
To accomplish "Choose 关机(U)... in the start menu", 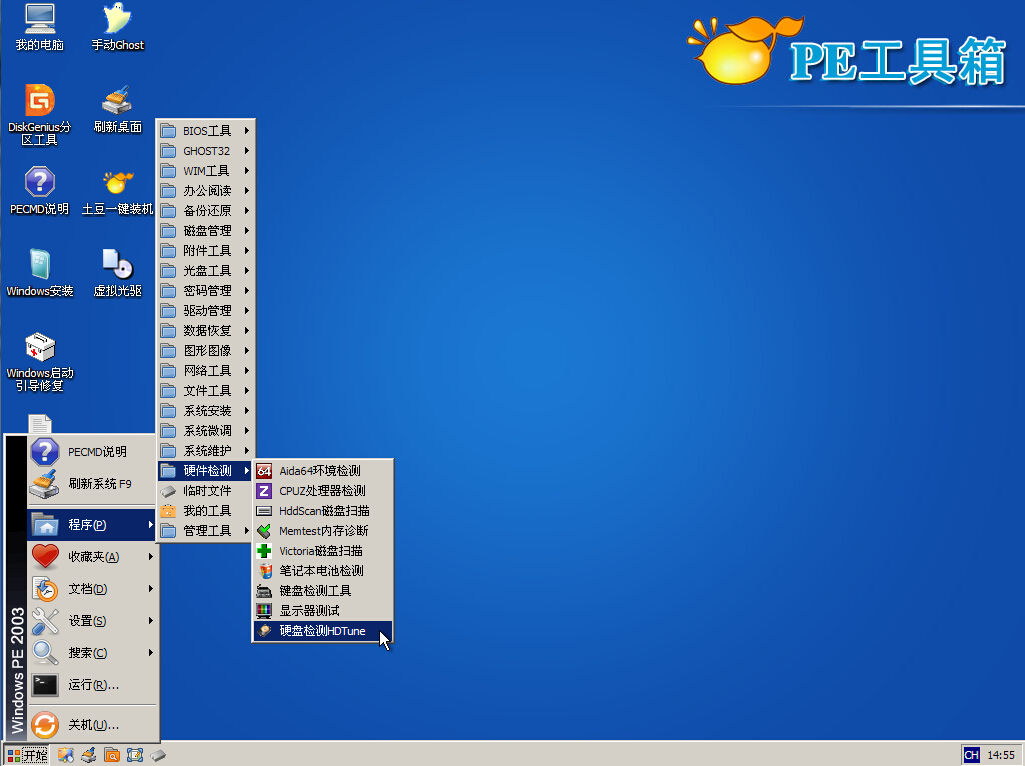I will (92, 725).
